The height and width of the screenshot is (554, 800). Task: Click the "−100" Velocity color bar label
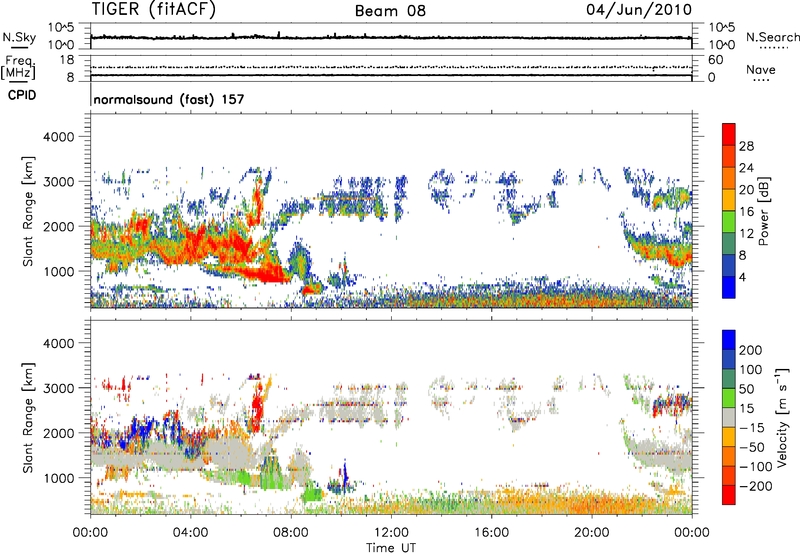755,467
